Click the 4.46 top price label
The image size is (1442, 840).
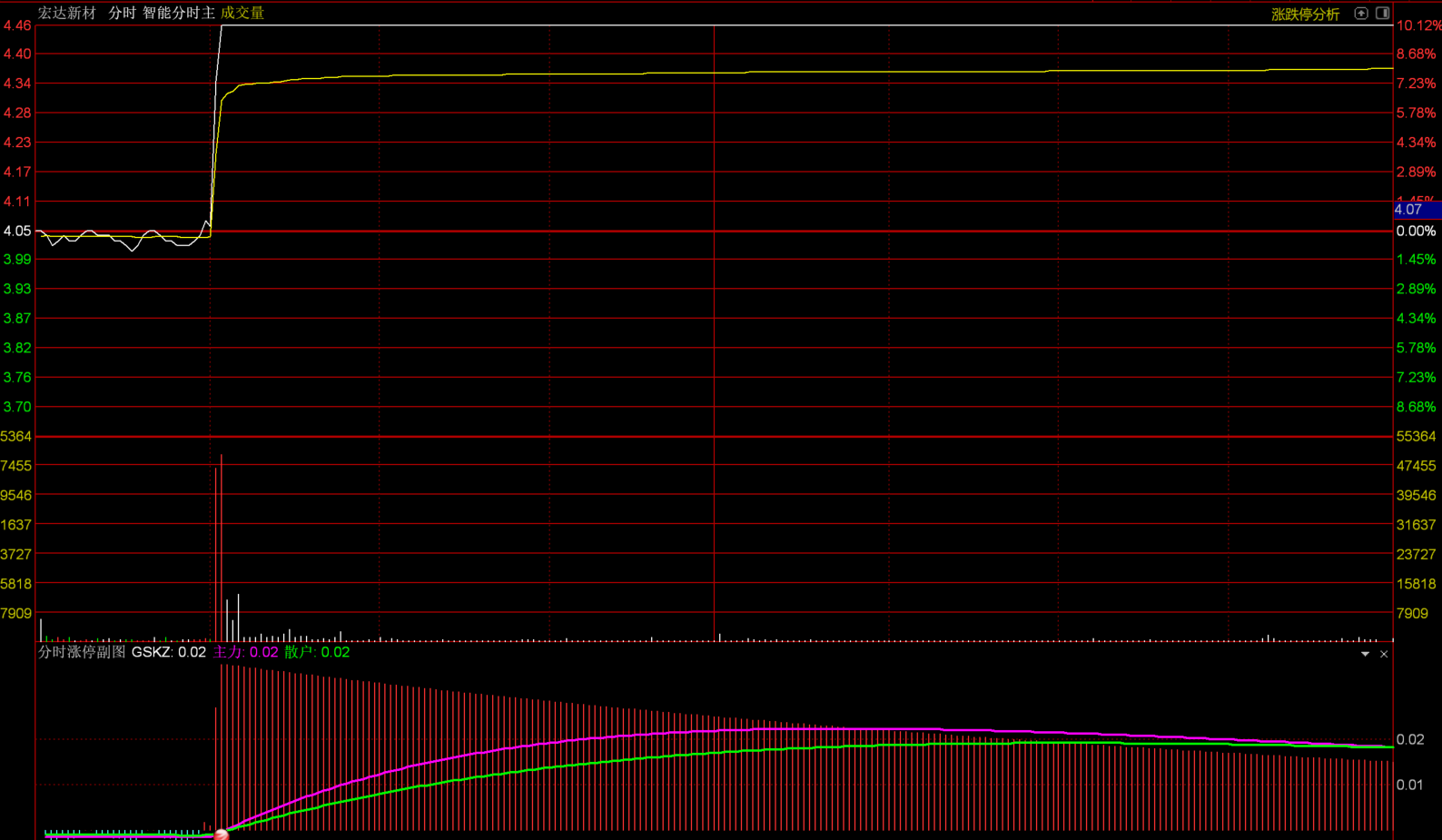coord(17,25)
